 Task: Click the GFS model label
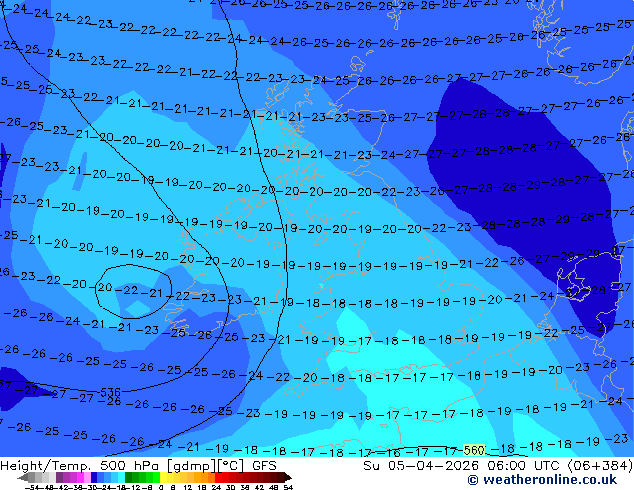point(264,466)
